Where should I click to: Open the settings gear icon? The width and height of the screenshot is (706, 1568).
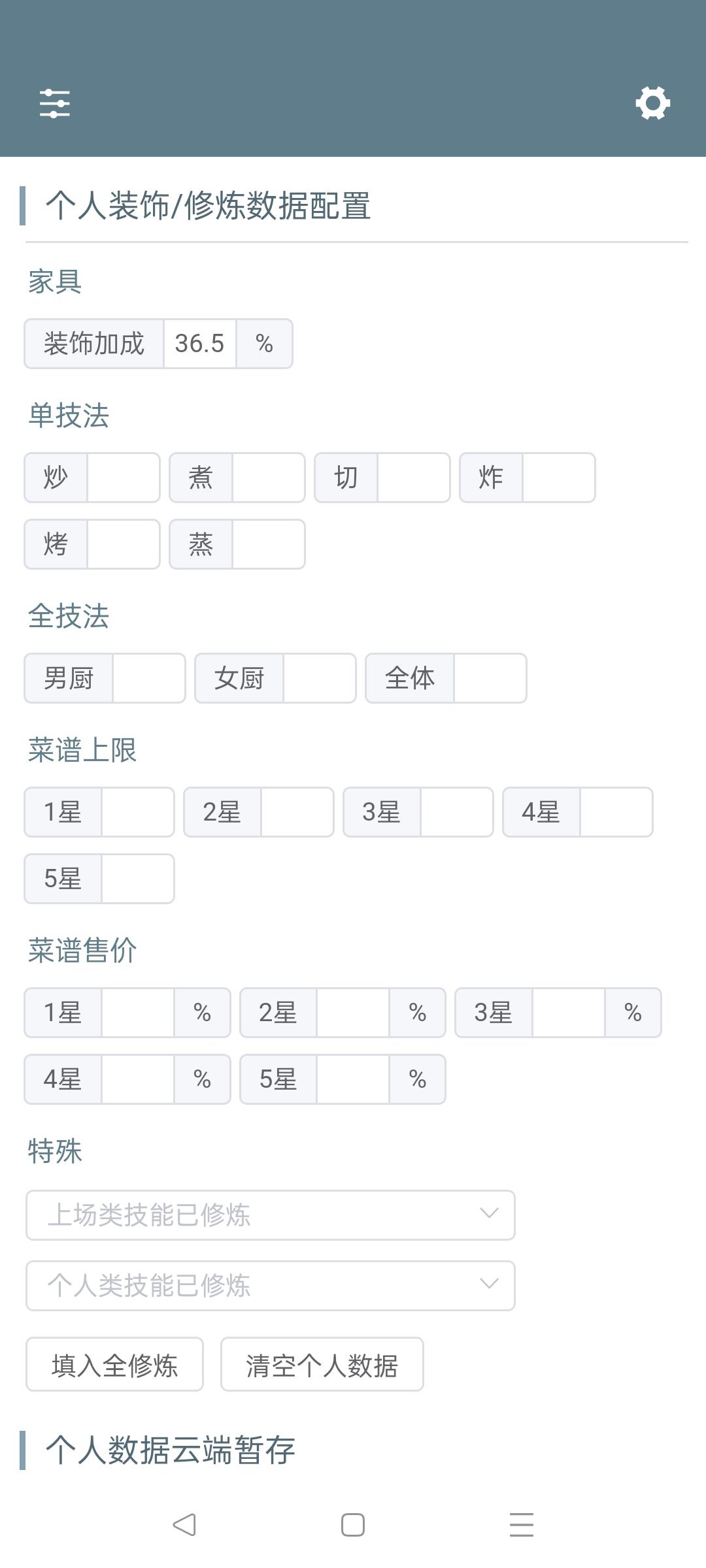tap(652, 103)
